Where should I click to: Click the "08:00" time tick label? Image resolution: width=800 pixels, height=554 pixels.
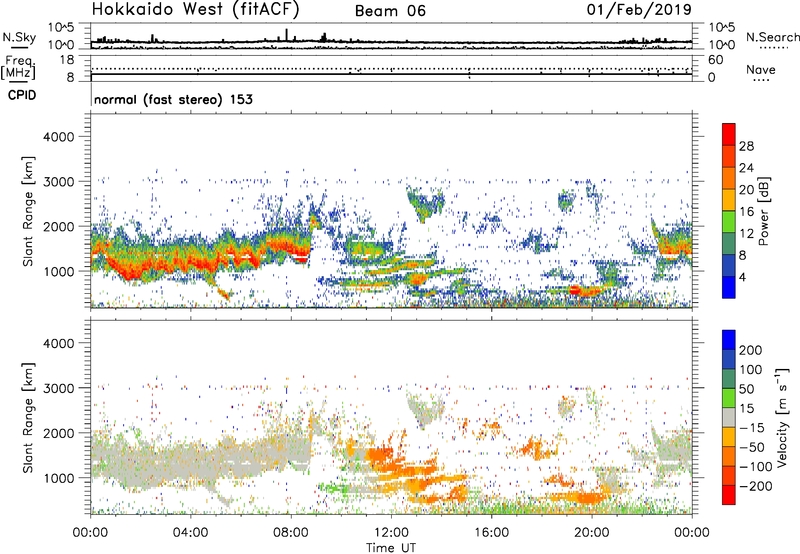(291, 533)
